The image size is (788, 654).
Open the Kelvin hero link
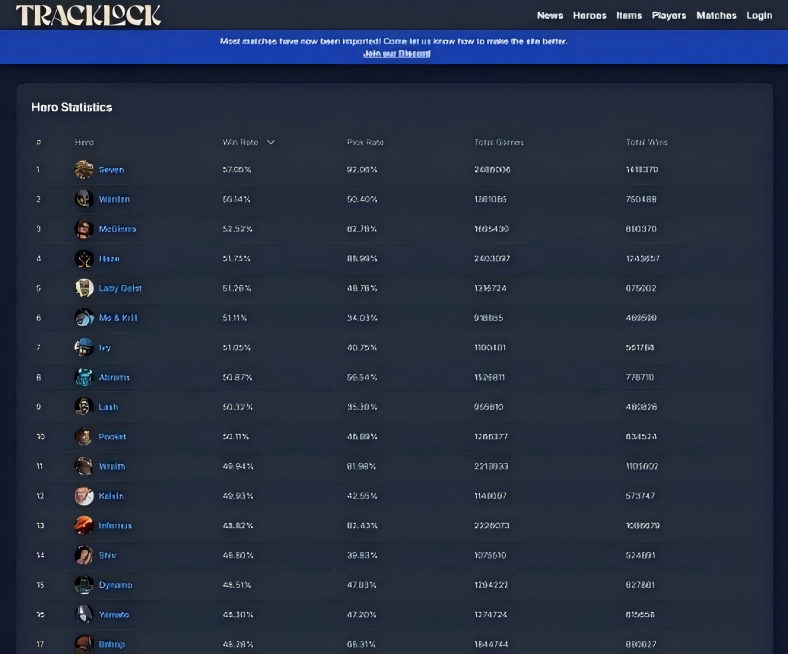pos(111,496)
